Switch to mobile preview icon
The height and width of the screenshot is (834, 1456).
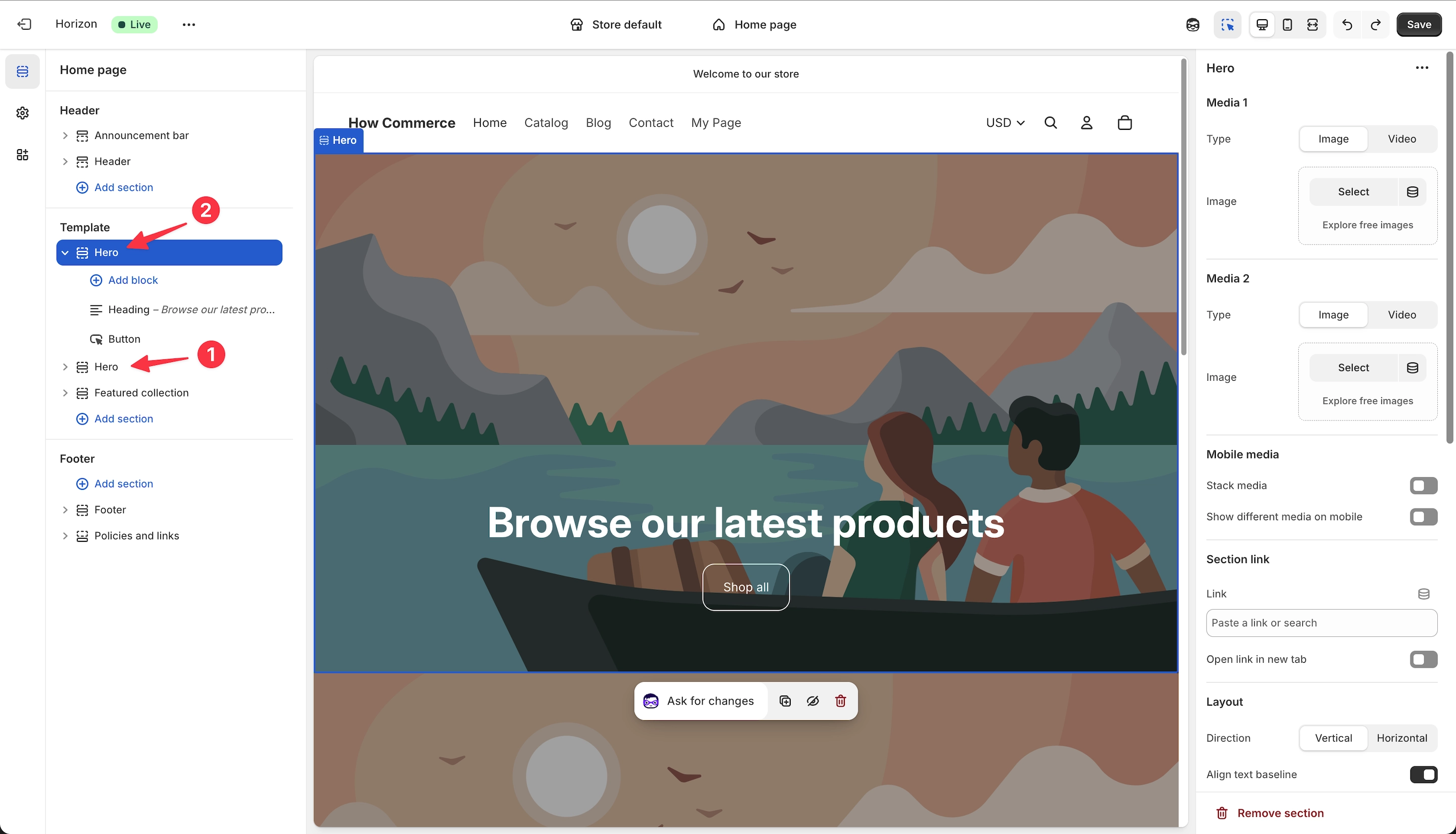point(1287,25)
